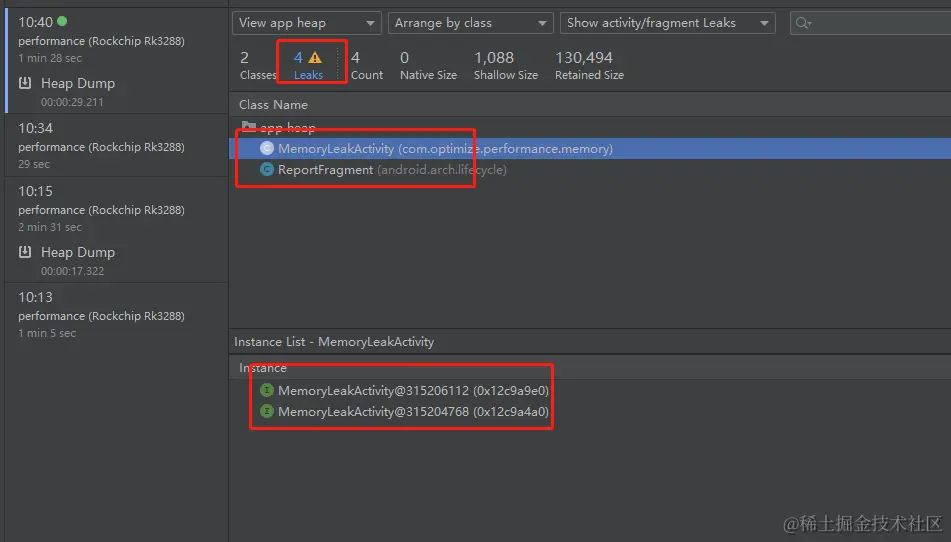
Task: Click the 1 min 28 sec duration text
Action: (x=50, y=58)
